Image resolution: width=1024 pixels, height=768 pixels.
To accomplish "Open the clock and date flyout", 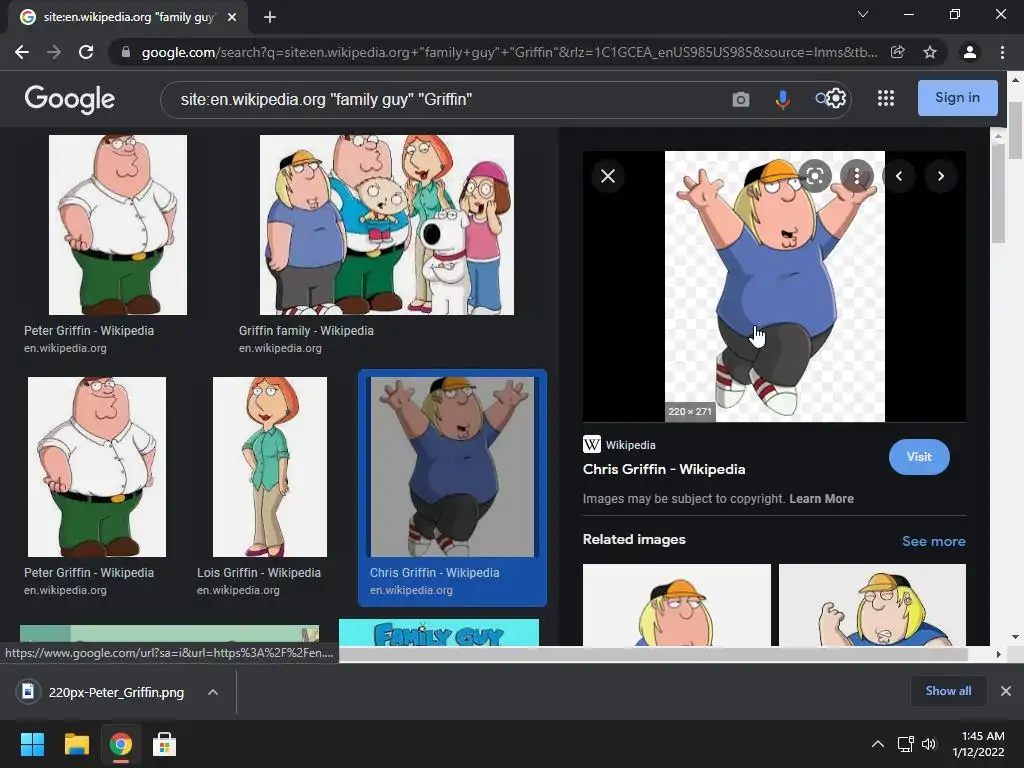I will point(978,744).
